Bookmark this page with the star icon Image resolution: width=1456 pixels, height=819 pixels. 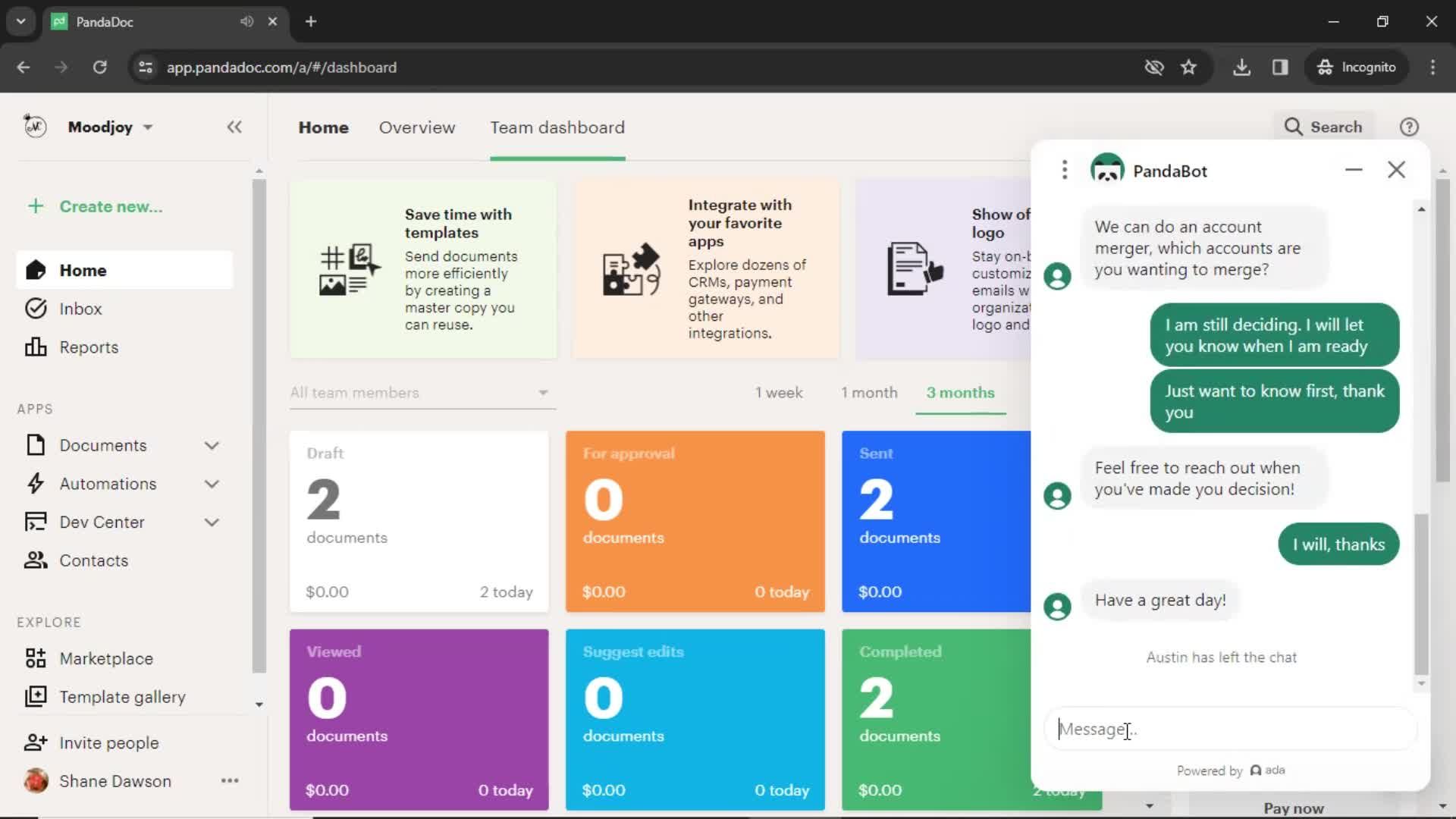(1188, 67)
